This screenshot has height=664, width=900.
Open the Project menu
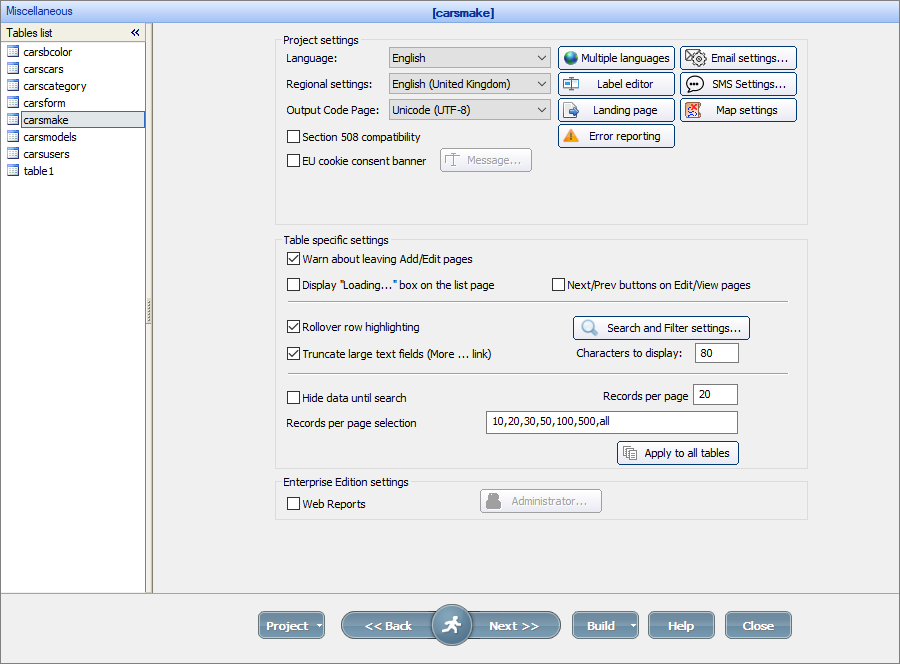point(291,624)
